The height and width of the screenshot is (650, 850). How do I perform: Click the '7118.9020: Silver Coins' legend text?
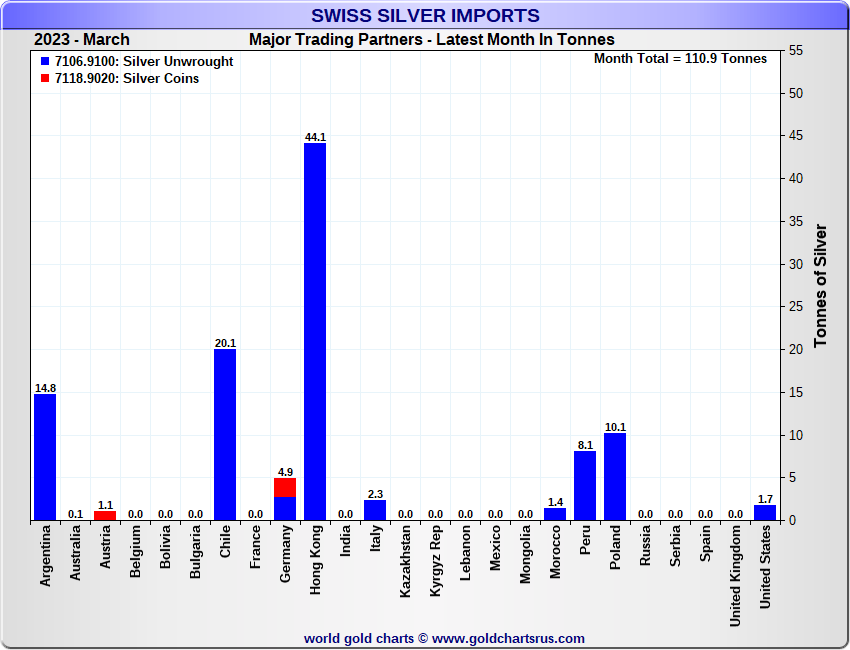[127, 79]
